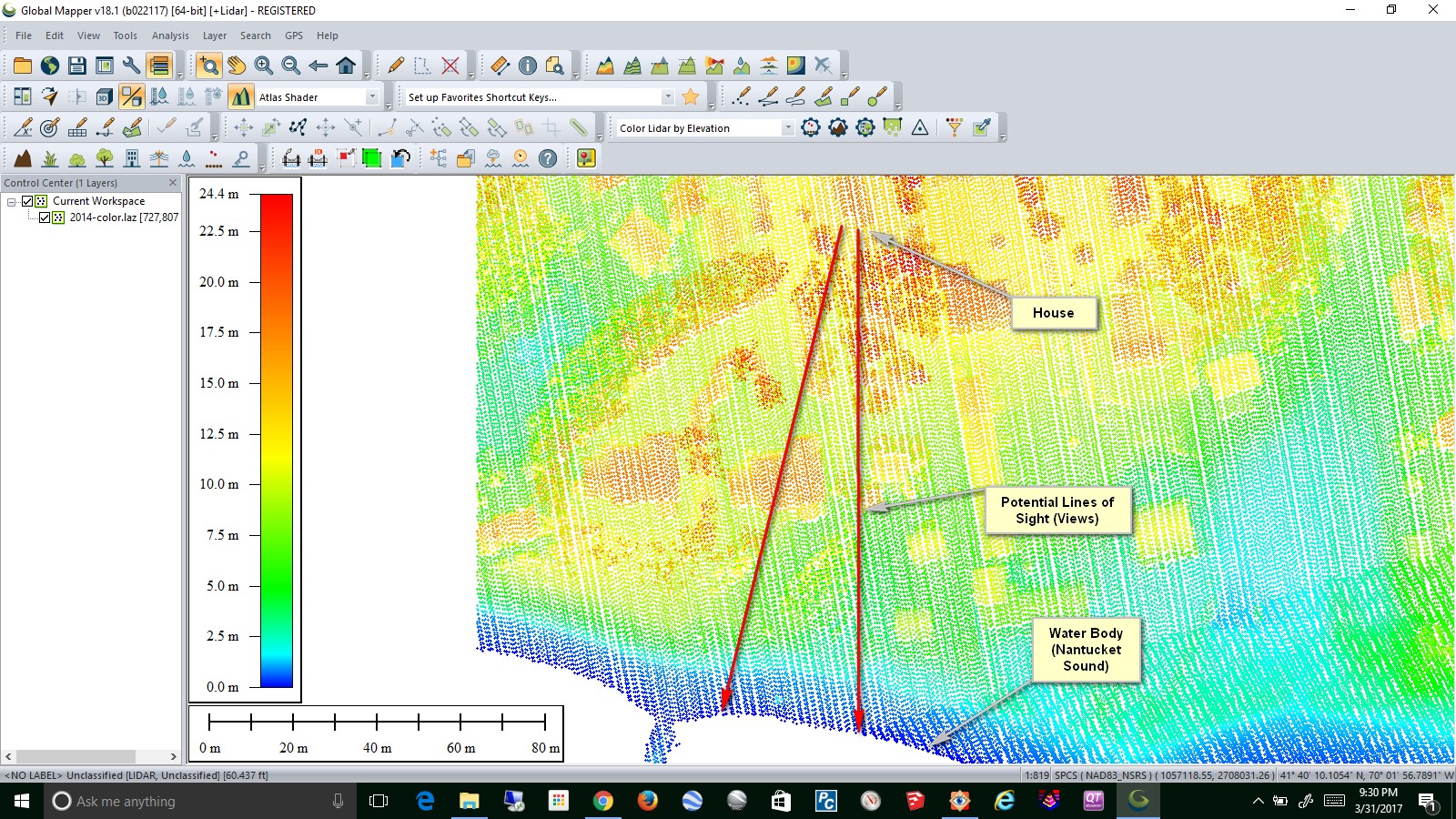
Task: Click the Lidar toolbar overflow arrow
Action: (x=1002, y=137)
